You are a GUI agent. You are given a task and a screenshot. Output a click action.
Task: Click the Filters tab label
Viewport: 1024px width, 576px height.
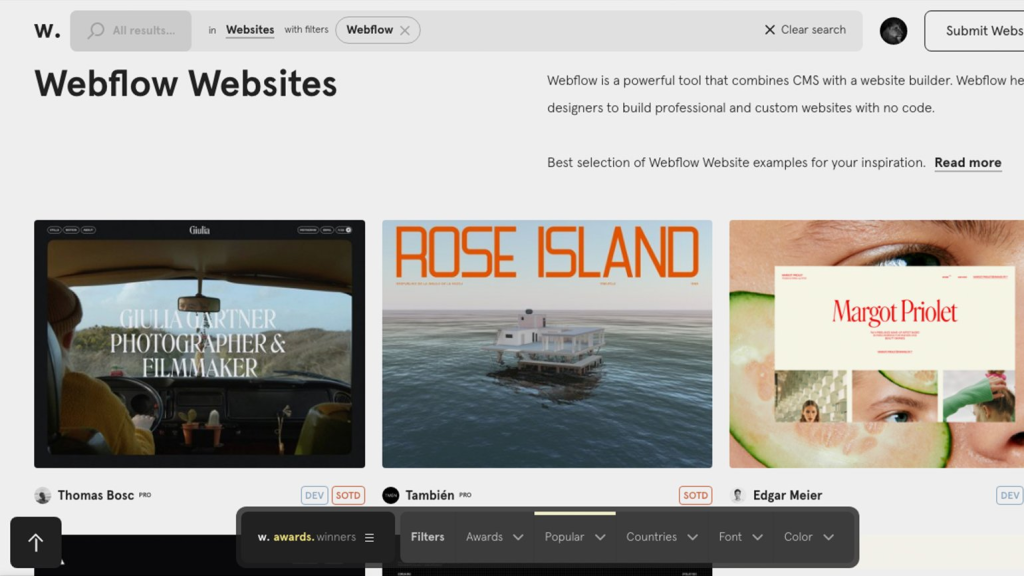pyautogui.click(x=427, y=538)
